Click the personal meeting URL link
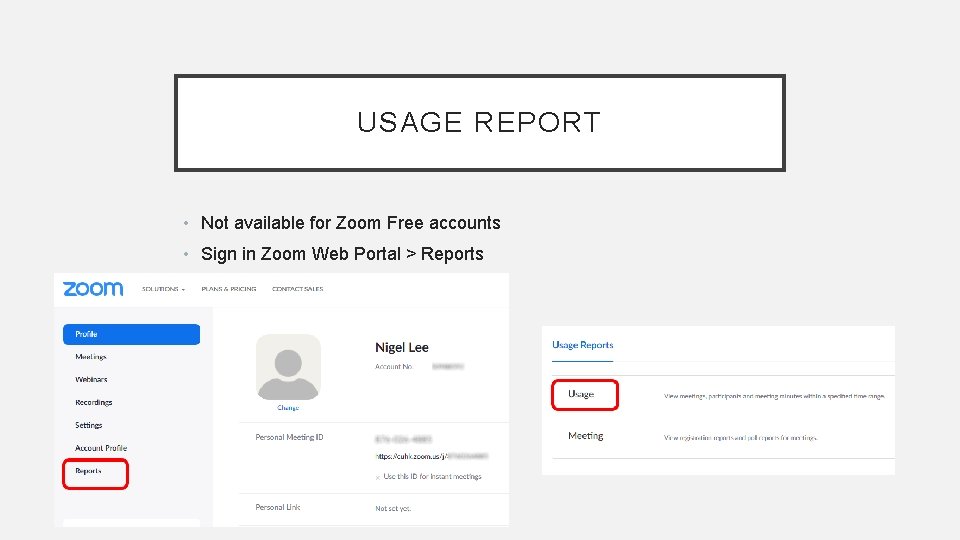 pyautogui.click(x=432, y=456)
